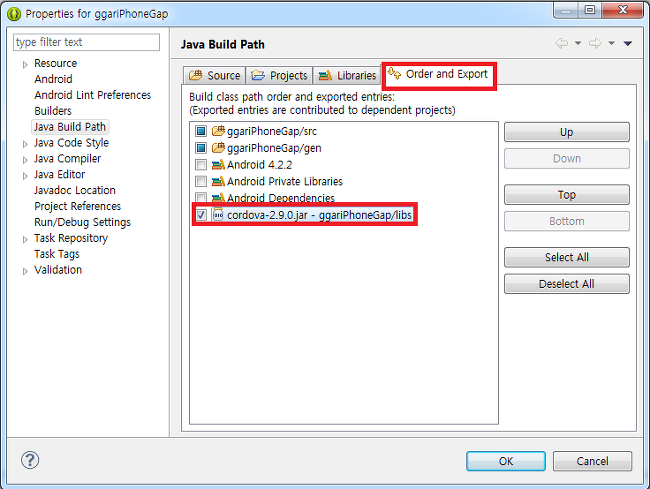Select Java Editor item
The width and height of the screenshot is (650, 489).
[59, 174]
